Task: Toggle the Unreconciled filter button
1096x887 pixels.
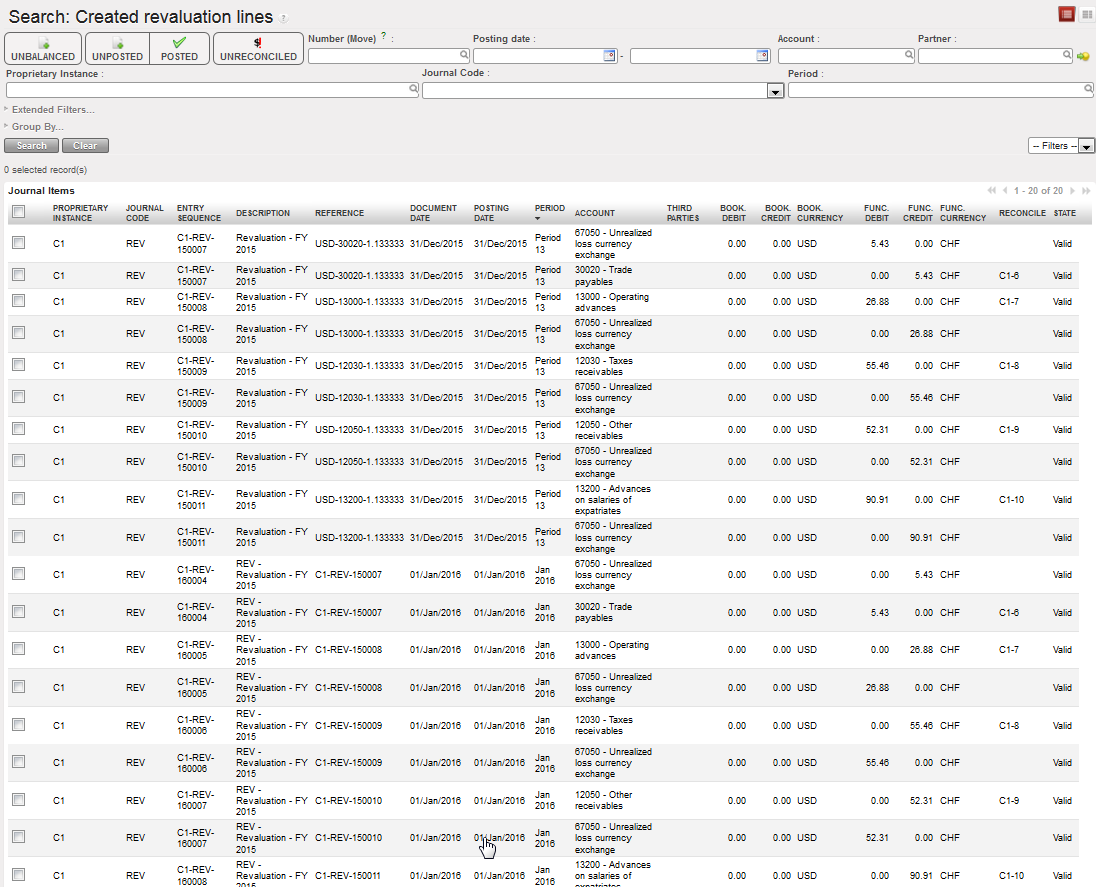Action: coord(258,49)
